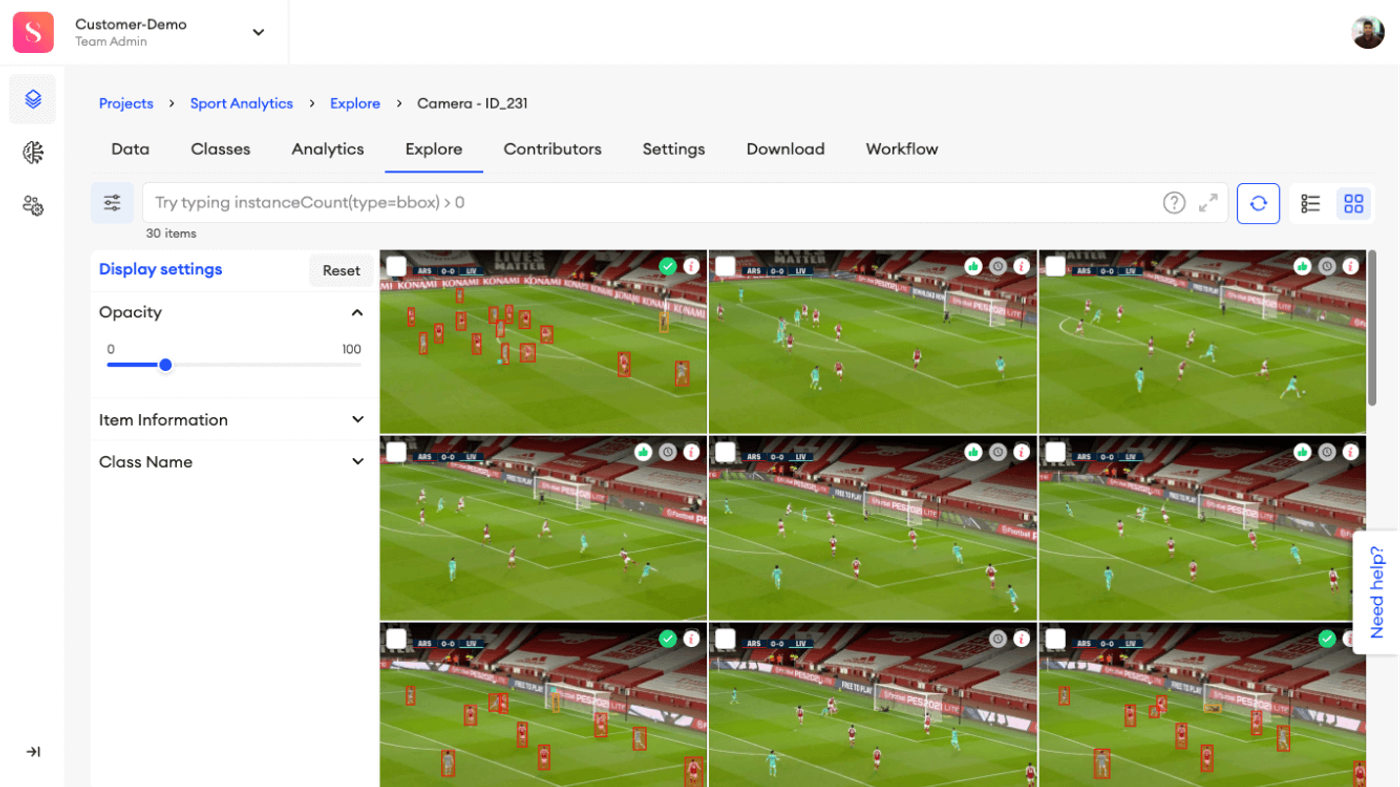Click thumbs-up icon on top-right thumbnail
Image resolution: width=1400 pixels, height=787 pixels.
coord(1302,266)
